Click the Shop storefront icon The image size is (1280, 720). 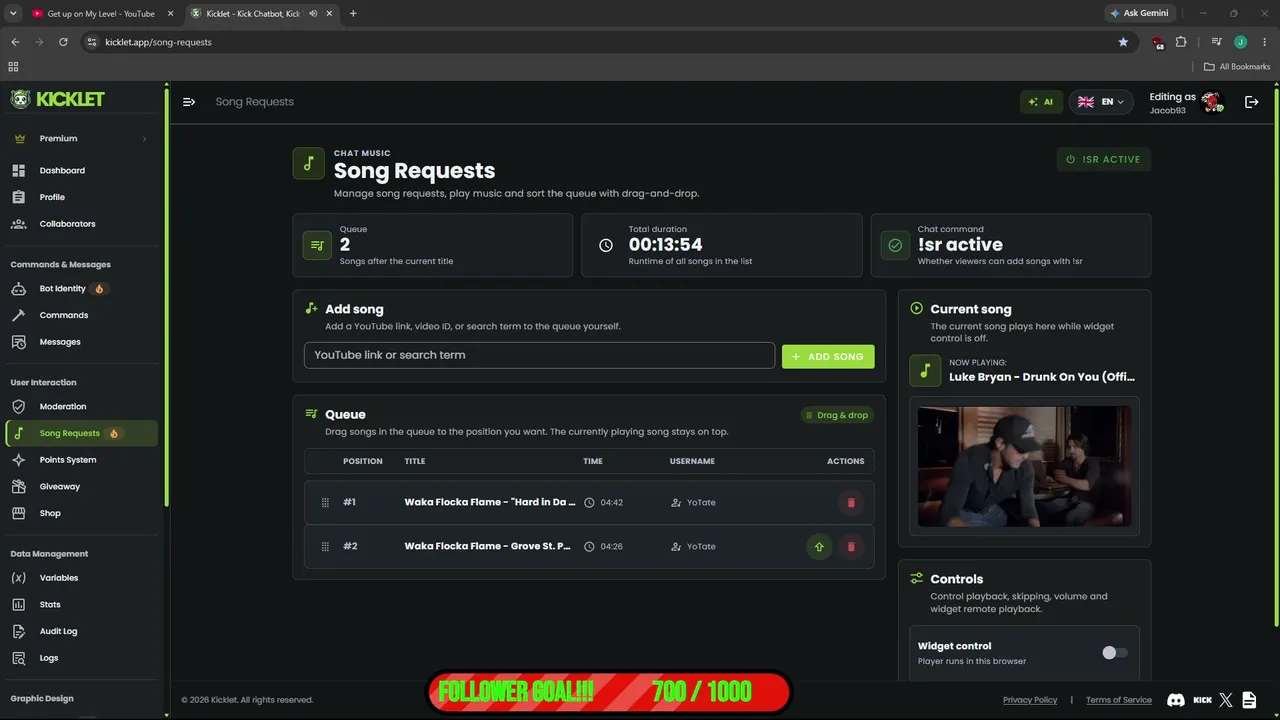[18, 513]
